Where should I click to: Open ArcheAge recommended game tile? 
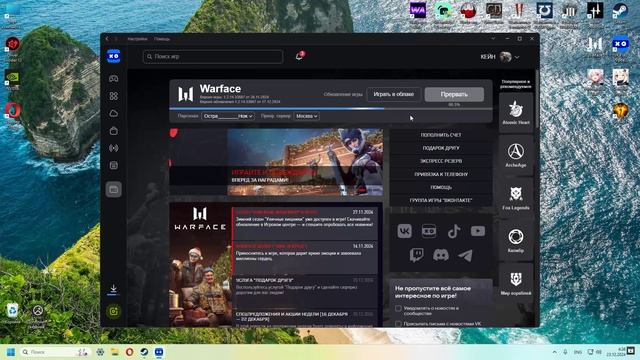coord(516,155)
